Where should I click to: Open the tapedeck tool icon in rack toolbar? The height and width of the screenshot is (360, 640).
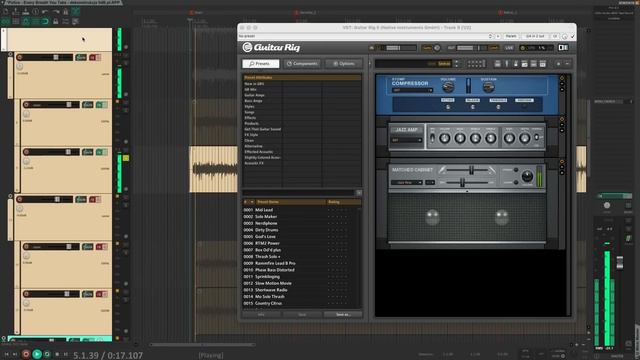pyautogui.click(x=497, y=64)
